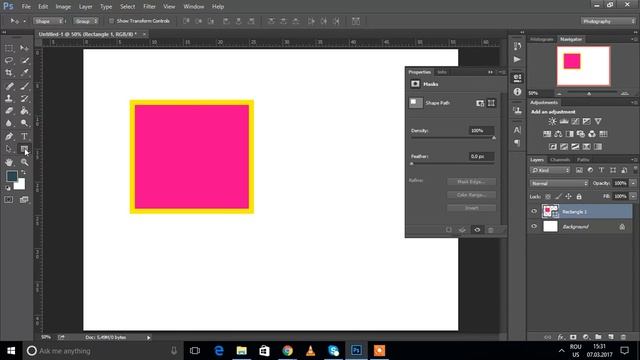
Task: Select the Spot Healing Brush tool
Action: (x=9, y=86)
